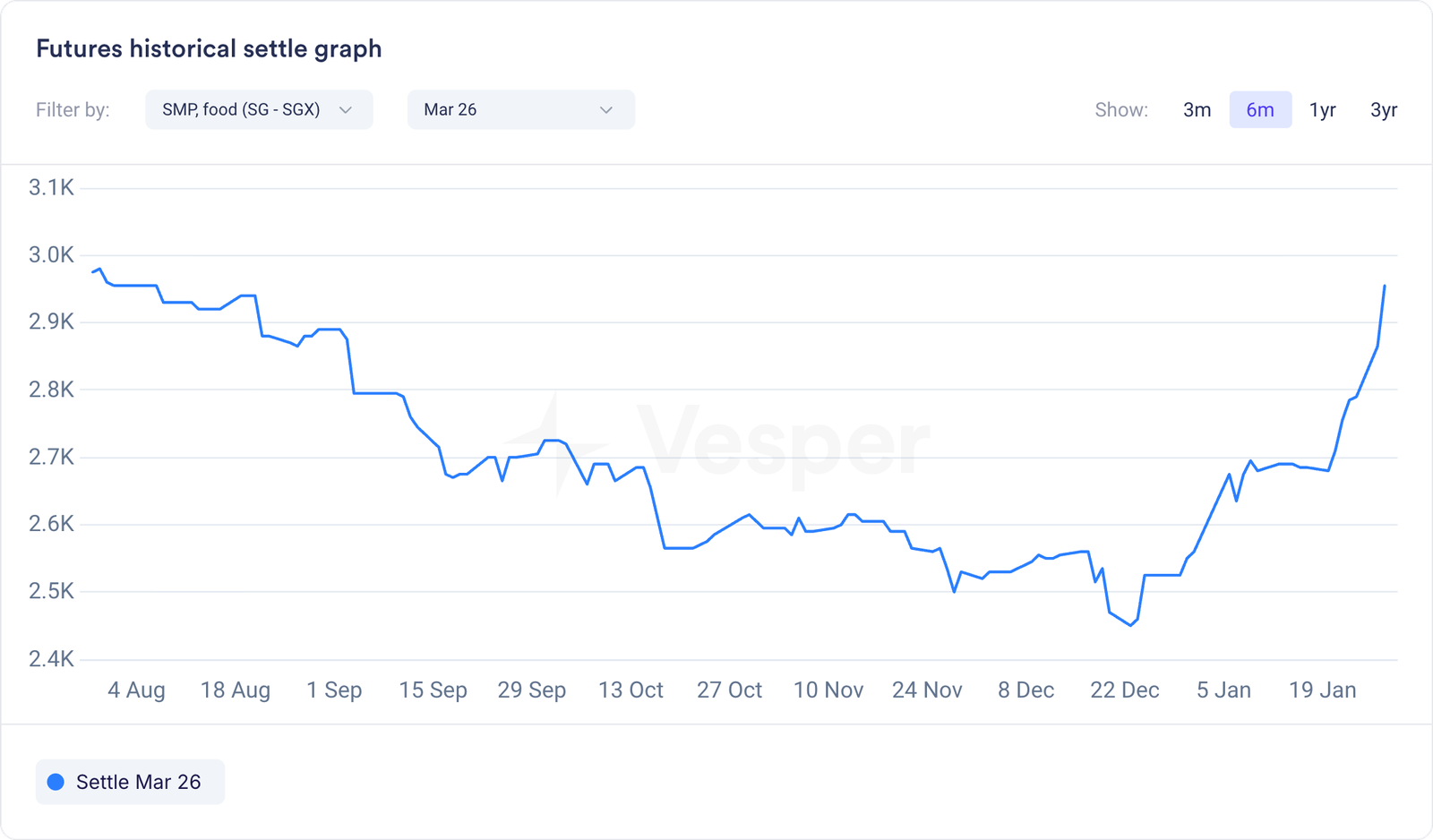Click the 22 Dec x-axis label
The height and width of the screenshot is (840, 1433).
coord(1124,690)
